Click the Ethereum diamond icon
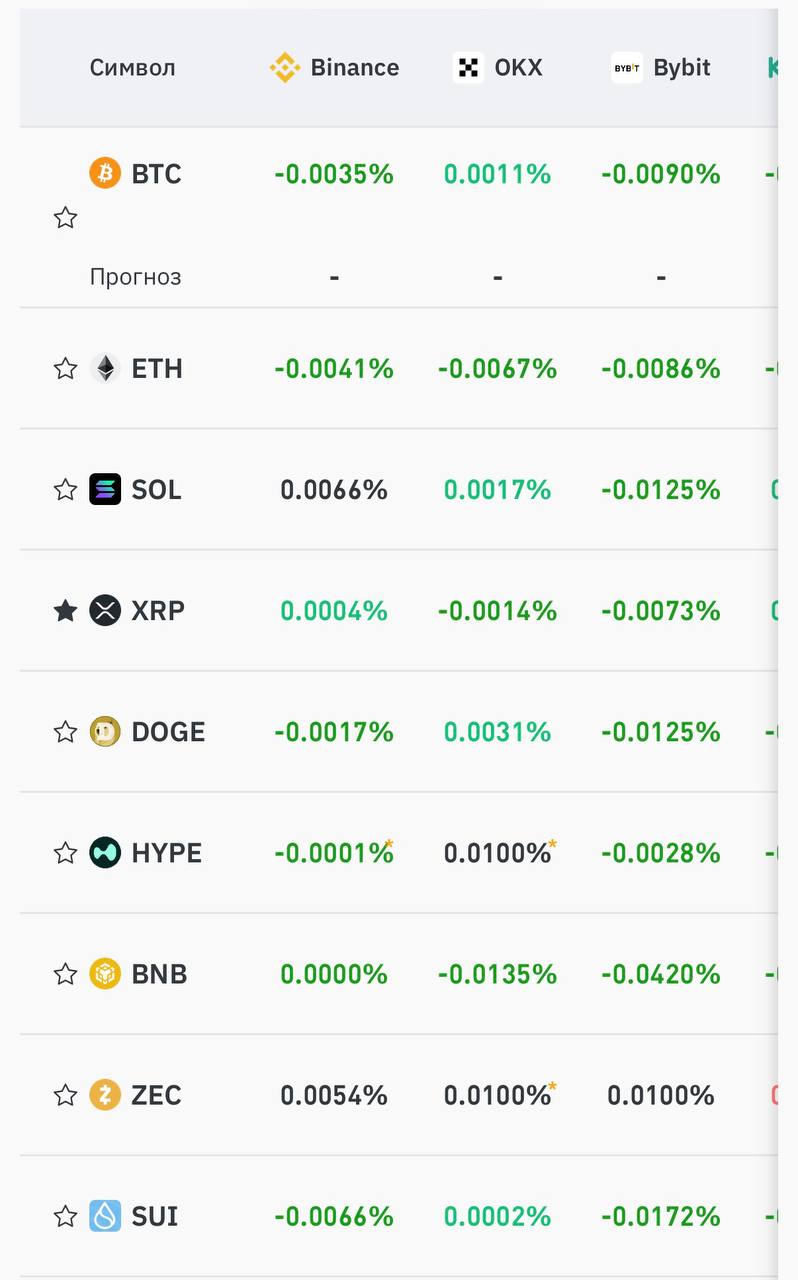Viewport: 798px width, 1280px height. pos(105,368)
